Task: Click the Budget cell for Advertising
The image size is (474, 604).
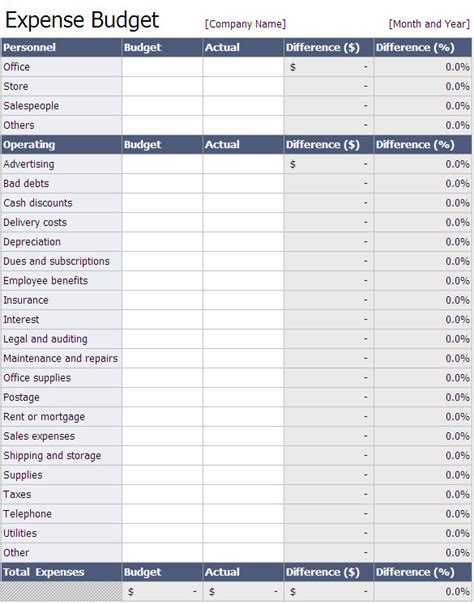Action: 162,164
